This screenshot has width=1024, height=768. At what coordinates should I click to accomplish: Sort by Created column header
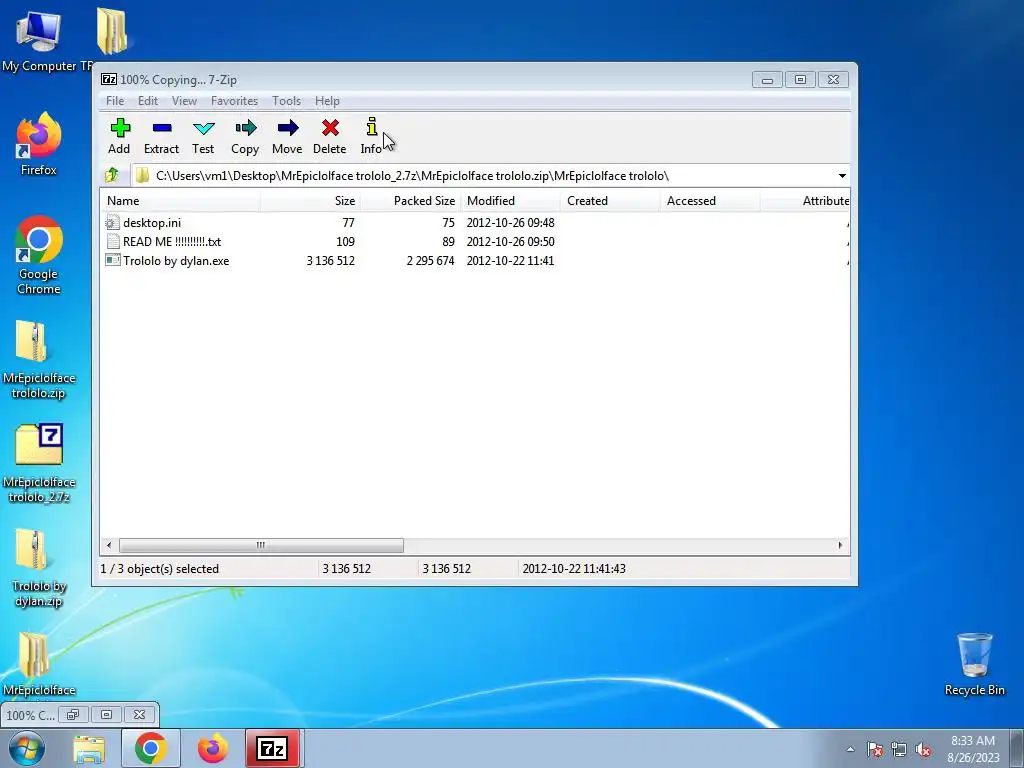[610, 200]
